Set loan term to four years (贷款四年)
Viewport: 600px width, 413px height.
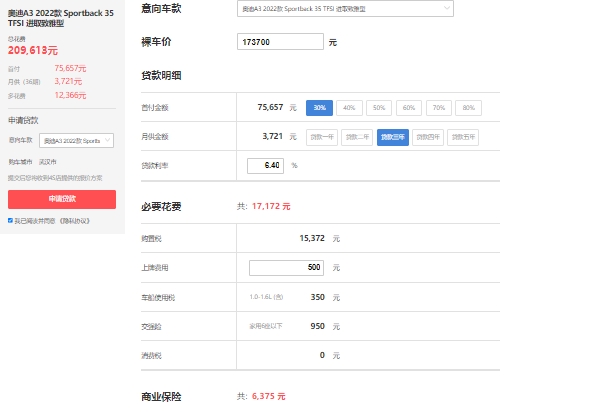pyautogui.click(x=428, y=136)
